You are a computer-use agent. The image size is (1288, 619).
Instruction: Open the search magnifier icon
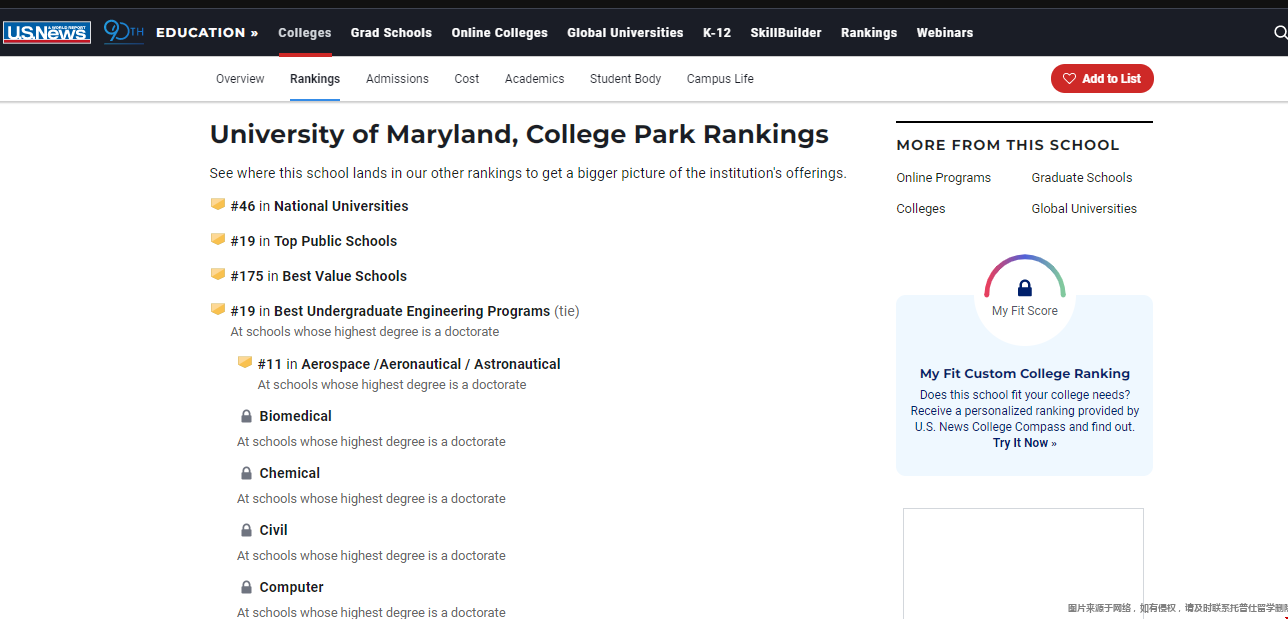tap(1280, 33)
